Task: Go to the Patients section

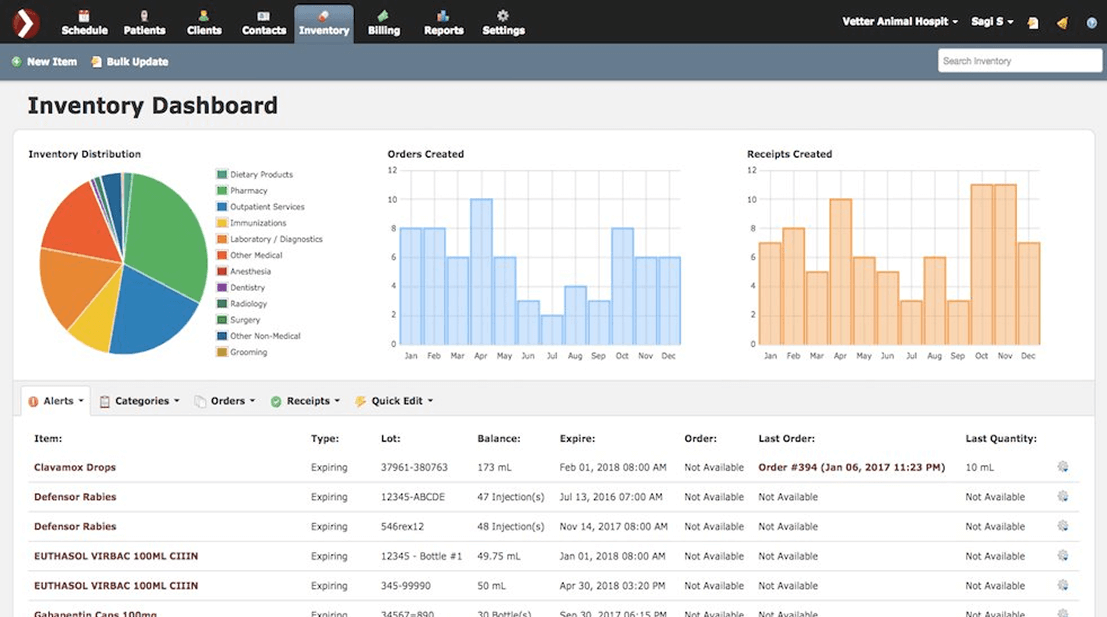Action: coord(144,22)
